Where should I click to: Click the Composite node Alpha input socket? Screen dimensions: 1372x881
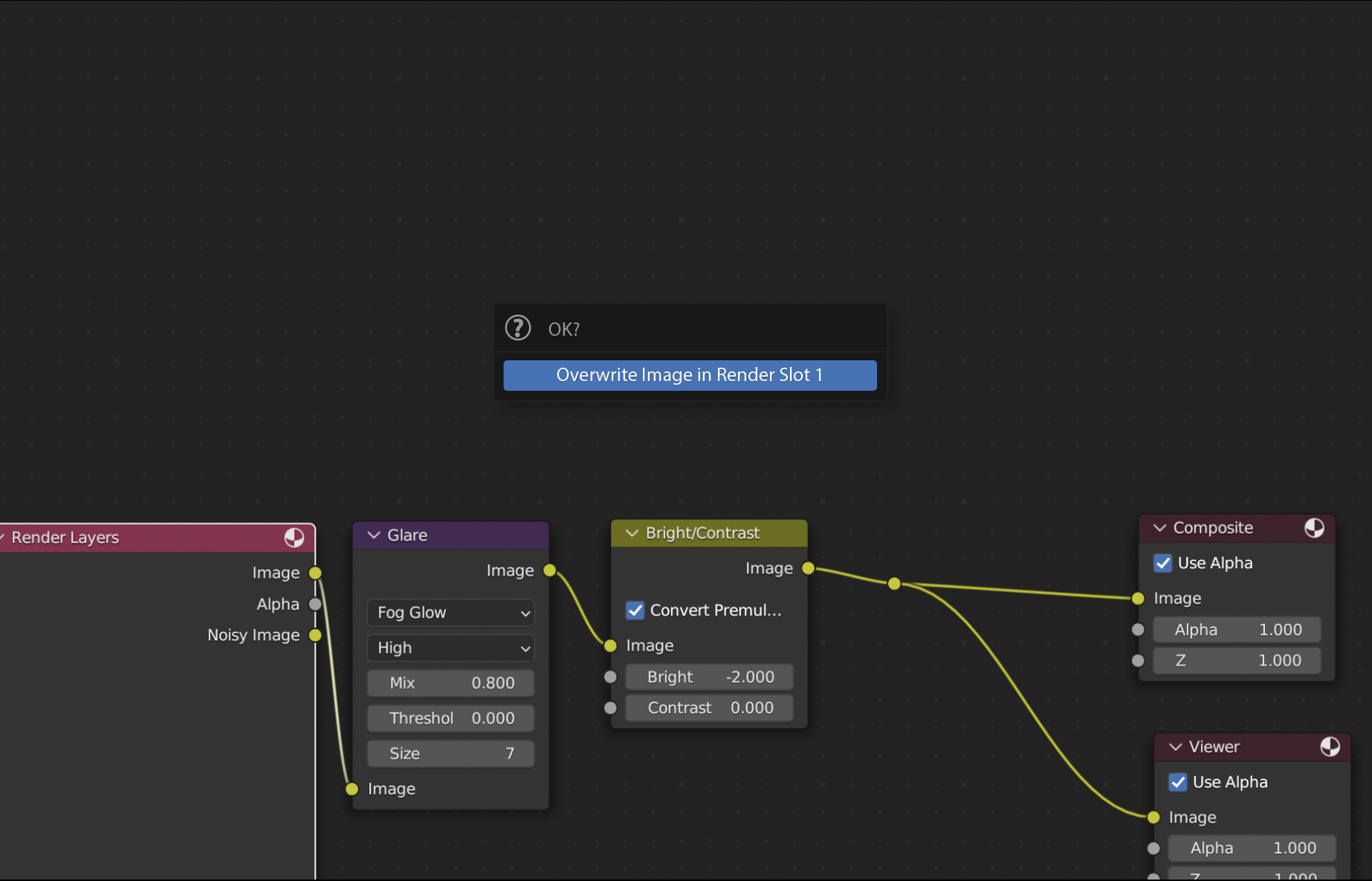1138,630
